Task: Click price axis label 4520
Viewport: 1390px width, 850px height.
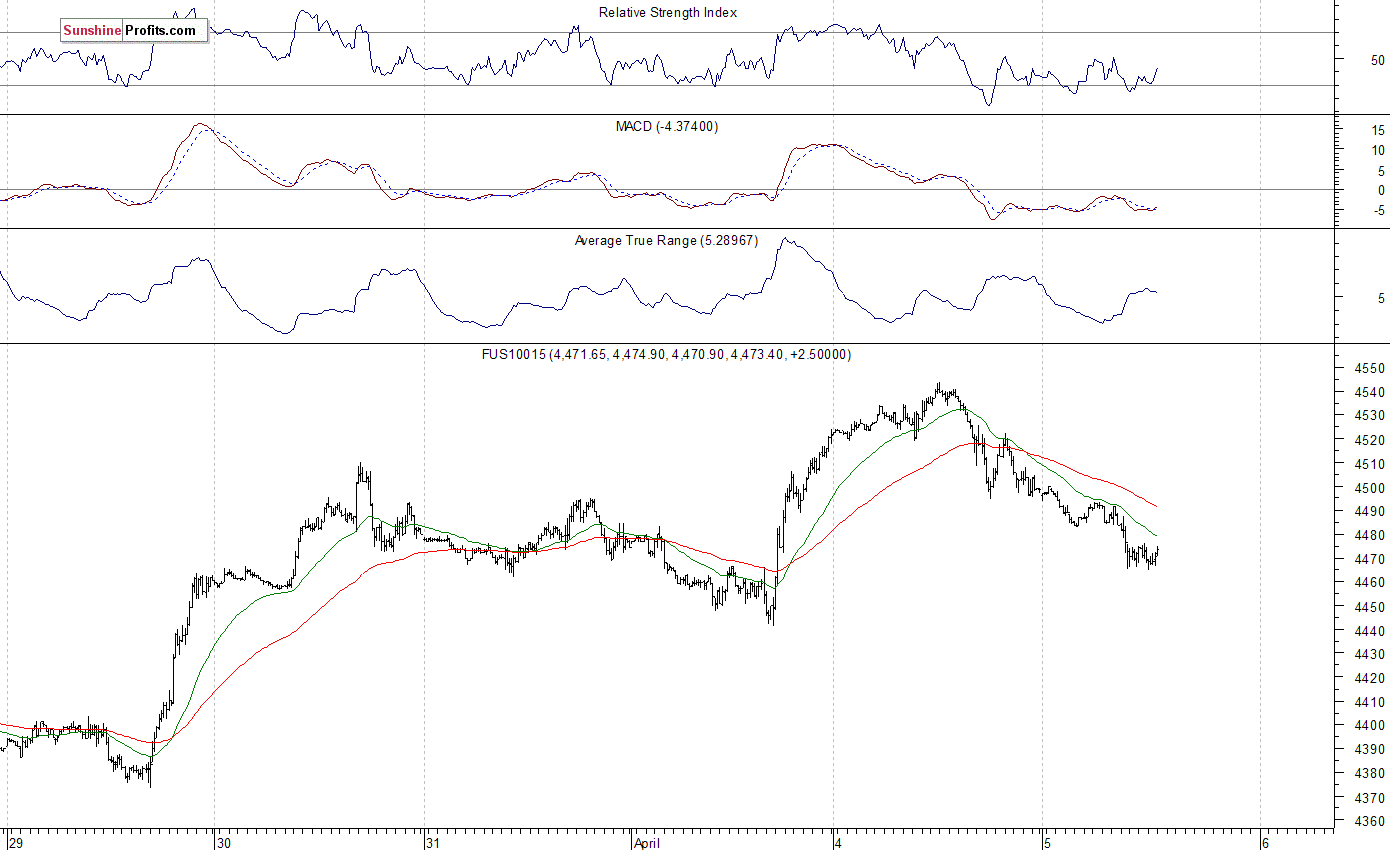Action: pyautogui.click(x=1370, y=440)
